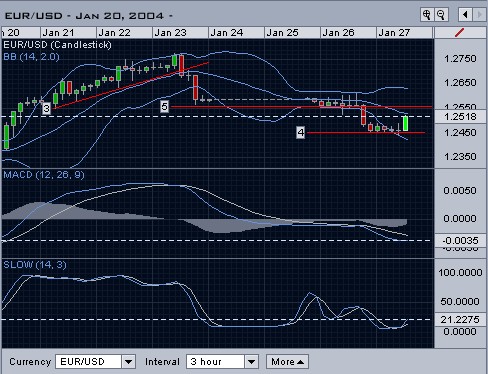488x374 pixels.
Task: Click the back arrow to move the chart left
Action: (465, 15)
